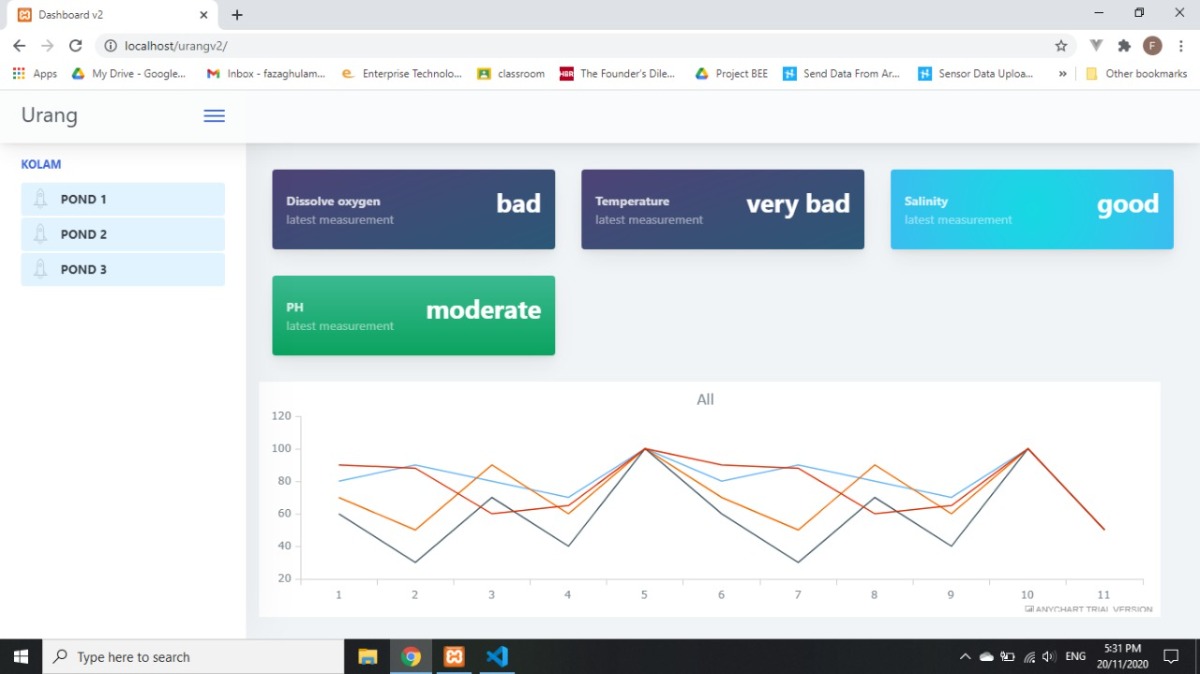
Task: Open the Chrome profile avatar
Action: (x=1152, y=46)
